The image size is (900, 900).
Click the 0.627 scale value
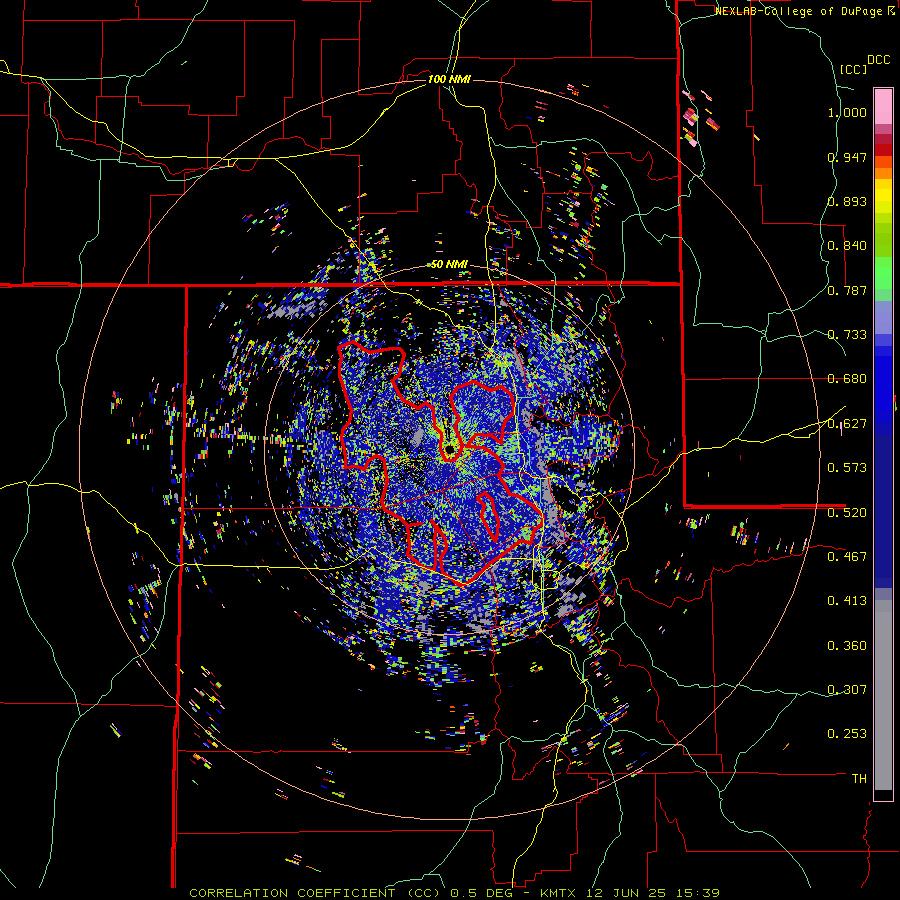(x=847, y=424)
